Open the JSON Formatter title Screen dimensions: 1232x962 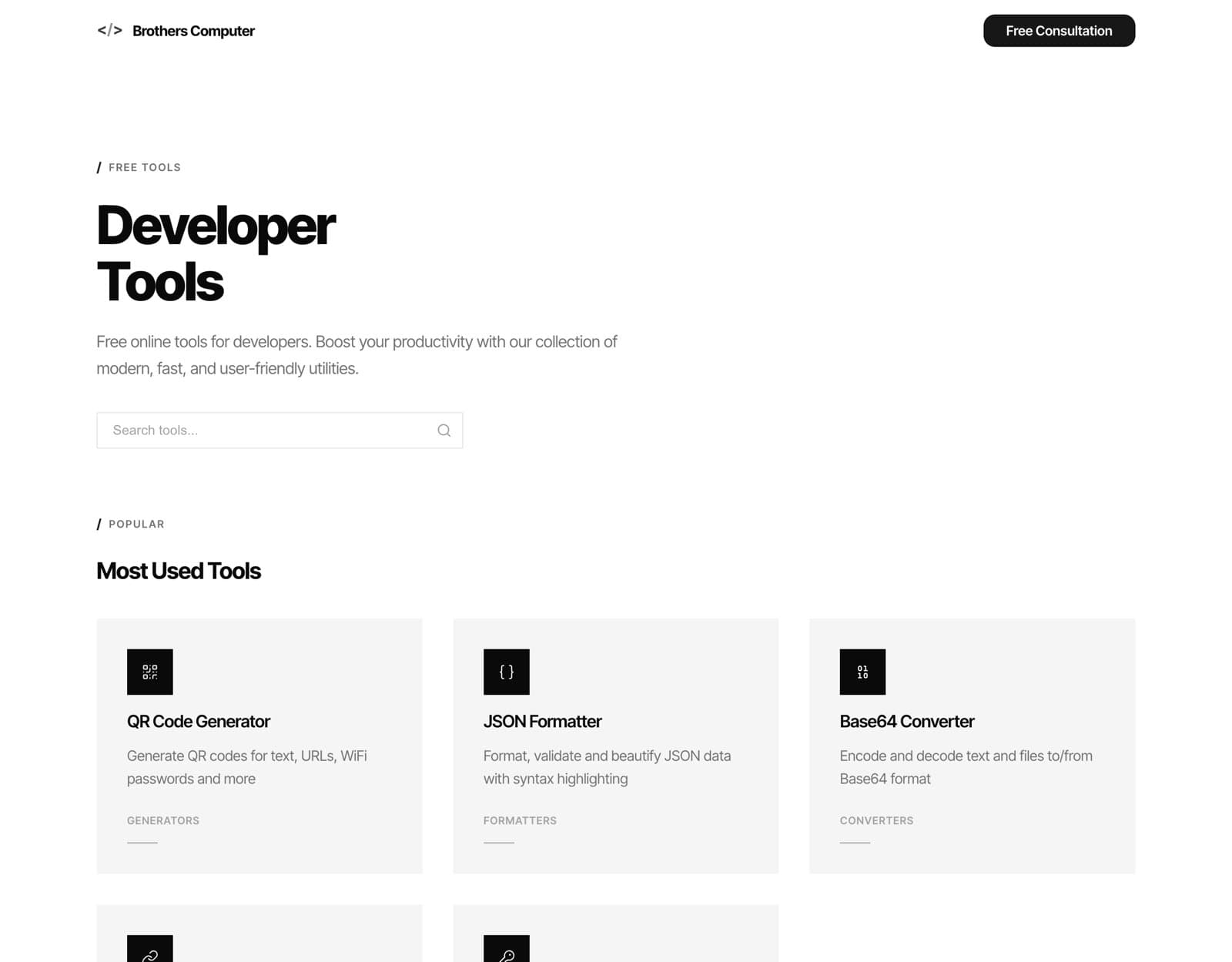coord(542,722)
